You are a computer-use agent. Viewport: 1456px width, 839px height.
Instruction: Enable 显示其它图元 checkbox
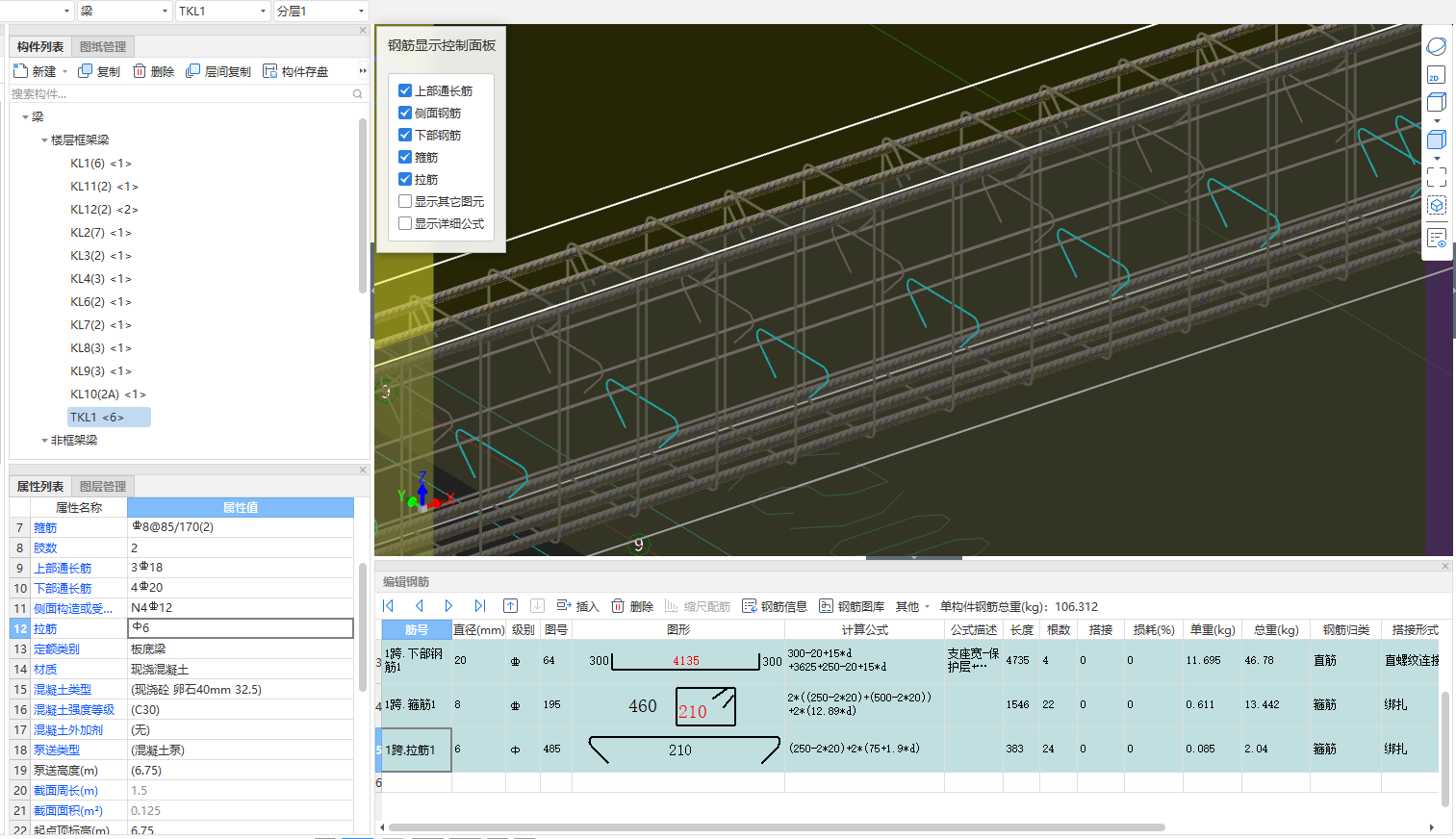[405, 201]
